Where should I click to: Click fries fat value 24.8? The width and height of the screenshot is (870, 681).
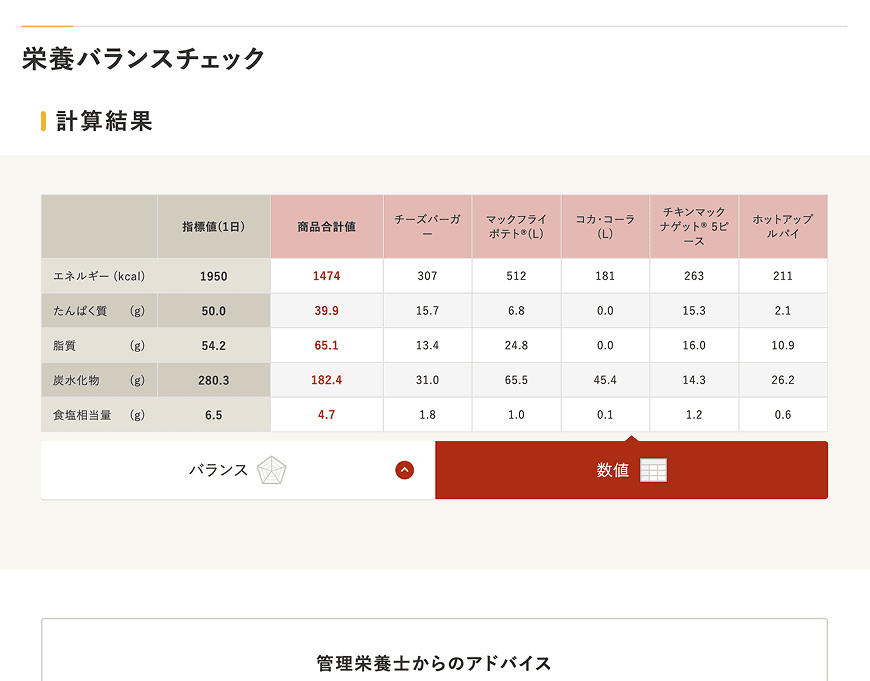[516, 345]
